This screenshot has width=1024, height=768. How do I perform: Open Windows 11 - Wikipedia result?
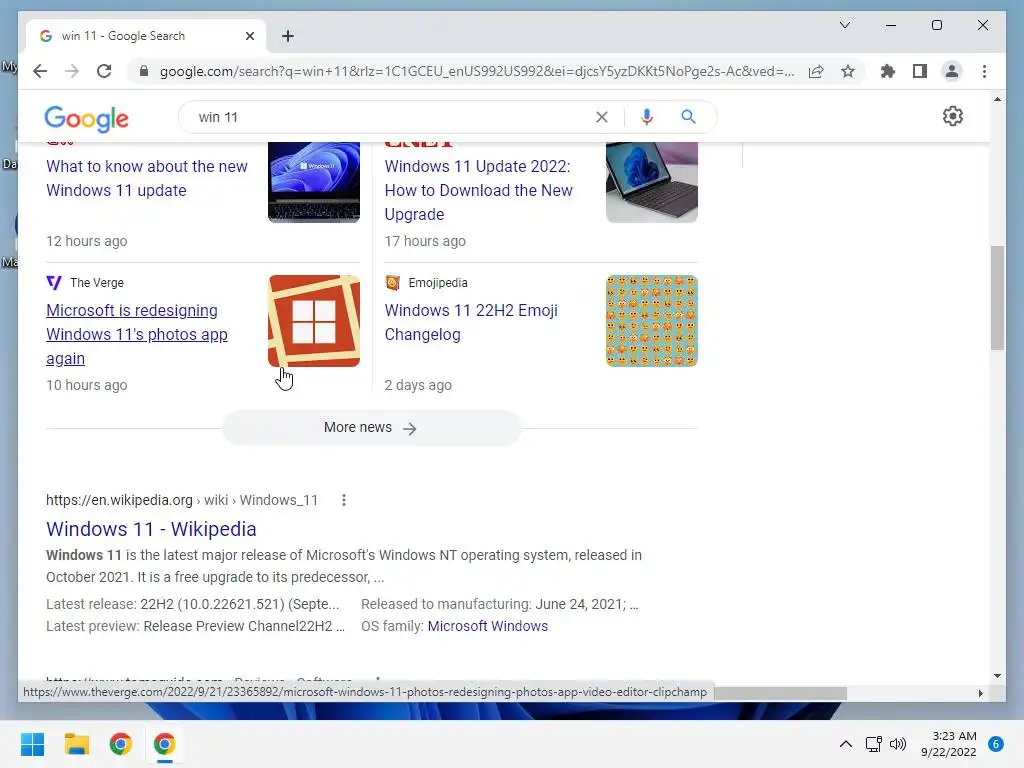click(151, 529)
